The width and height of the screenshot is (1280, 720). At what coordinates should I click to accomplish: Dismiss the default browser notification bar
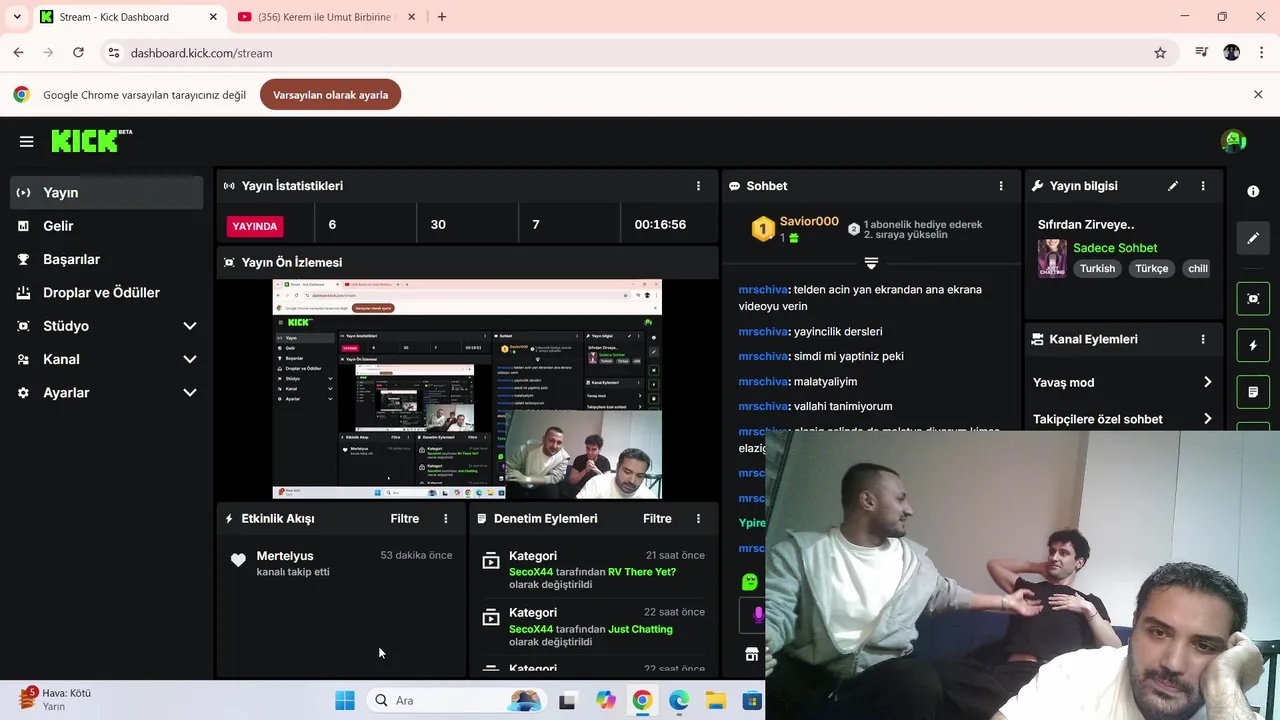click(1258, 94)
